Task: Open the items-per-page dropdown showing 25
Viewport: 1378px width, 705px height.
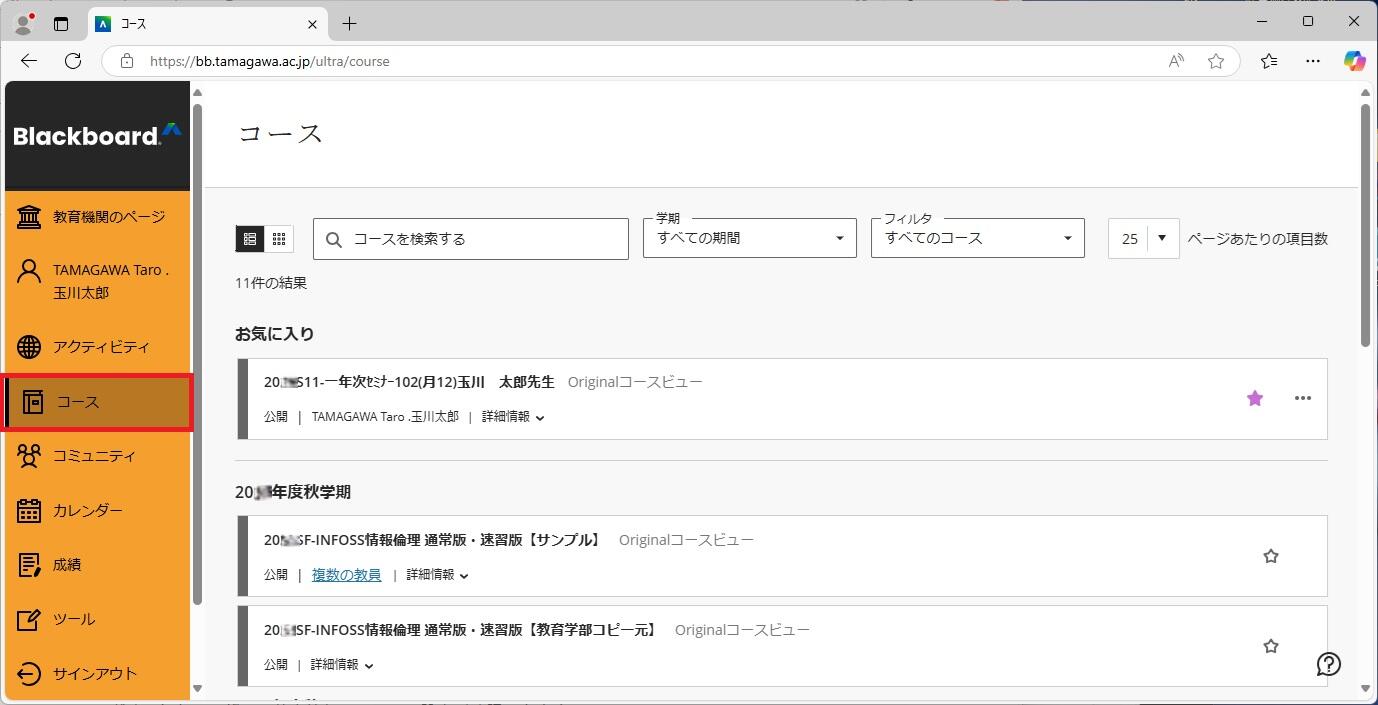Action: click(x=1144, y=239)
